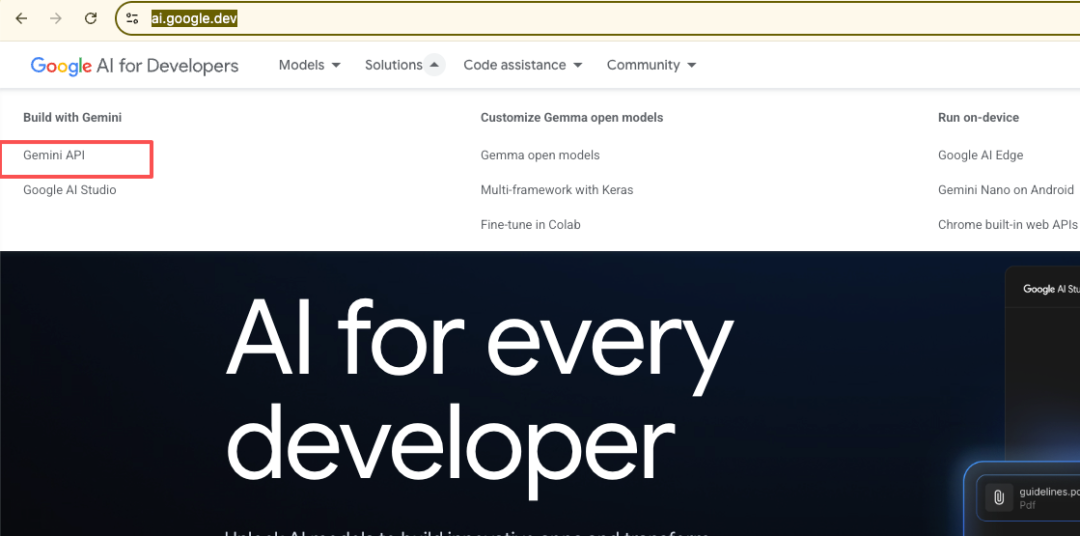Open Gemini Nano on Android link
This screenshot has width=1080, height=536.
pyautogui.click(x=1006, y=189)
